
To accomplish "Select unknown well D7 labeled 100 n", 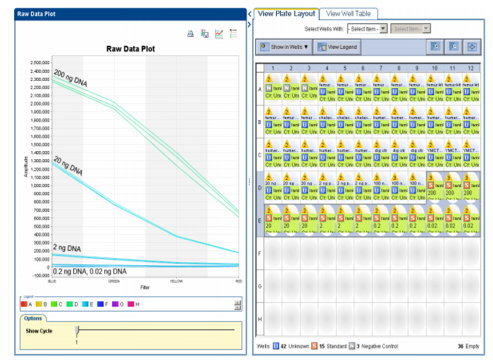I will pyautogui.click(x=381, y=187).
